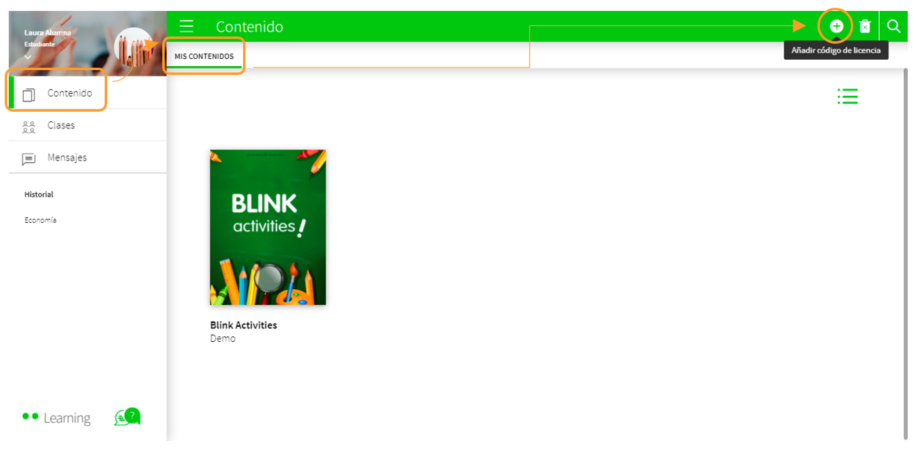This screenshot has height=468, width=916.
Task: Open the Blink Activities book cover
Action: click(x=268, y=227)
